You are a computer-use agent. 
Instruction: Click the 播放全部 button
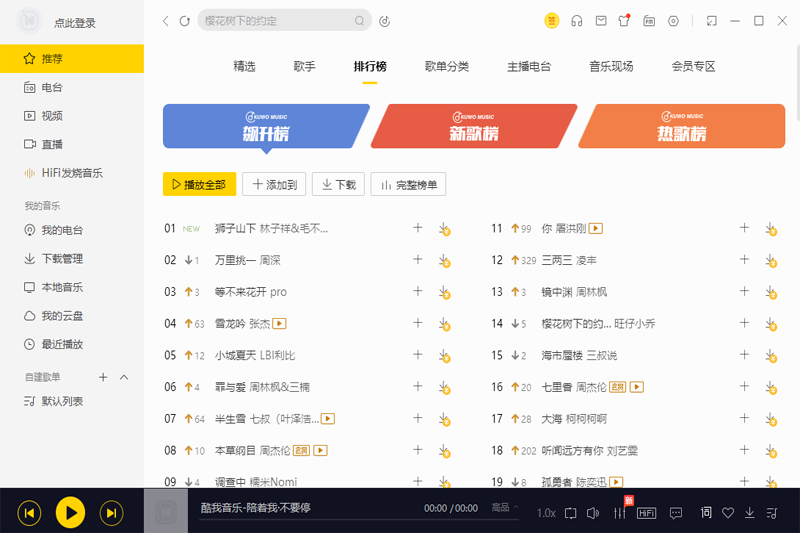pos(199,184)
